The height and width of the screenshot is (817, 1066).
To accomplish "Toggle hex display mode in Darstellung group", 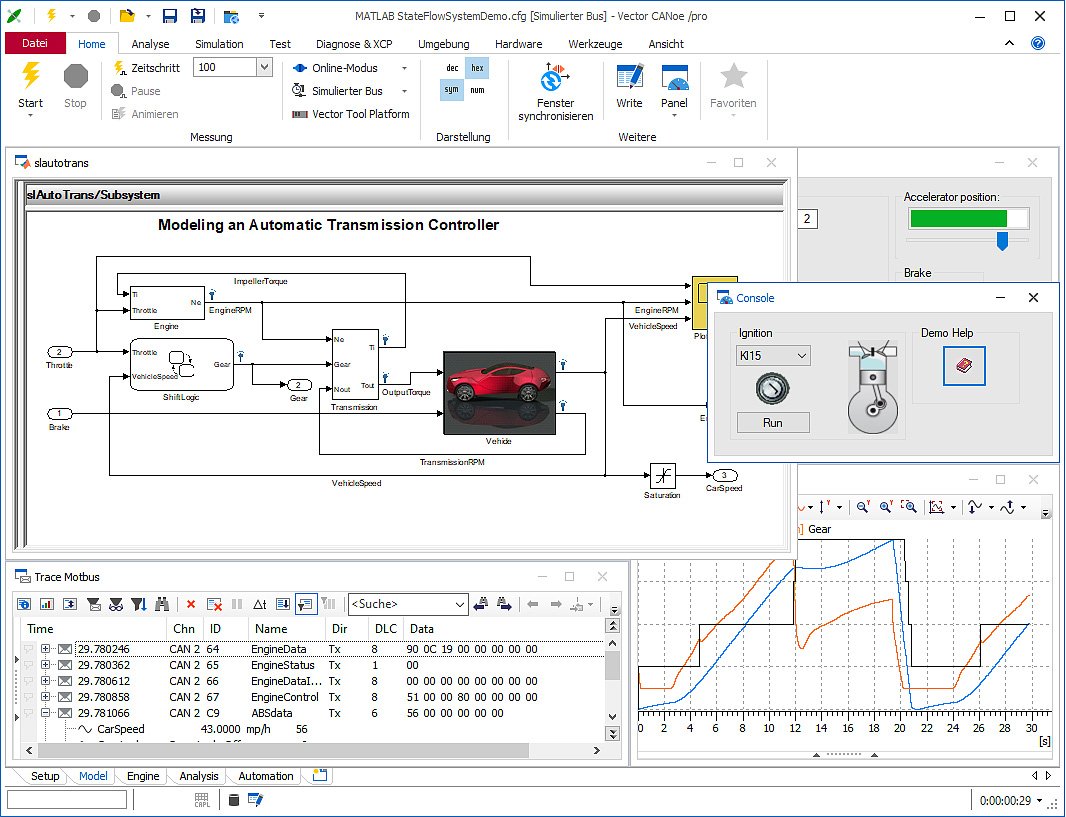I will [x=477, y=67].
